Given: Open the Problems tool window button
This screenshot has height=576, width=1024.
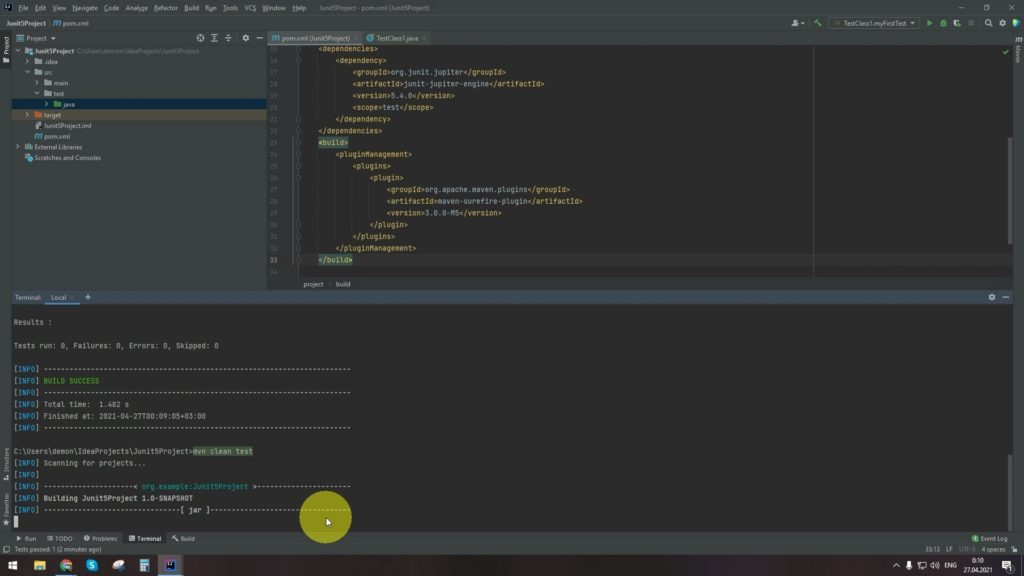Looking at the screenshot, I should [101, 539].
